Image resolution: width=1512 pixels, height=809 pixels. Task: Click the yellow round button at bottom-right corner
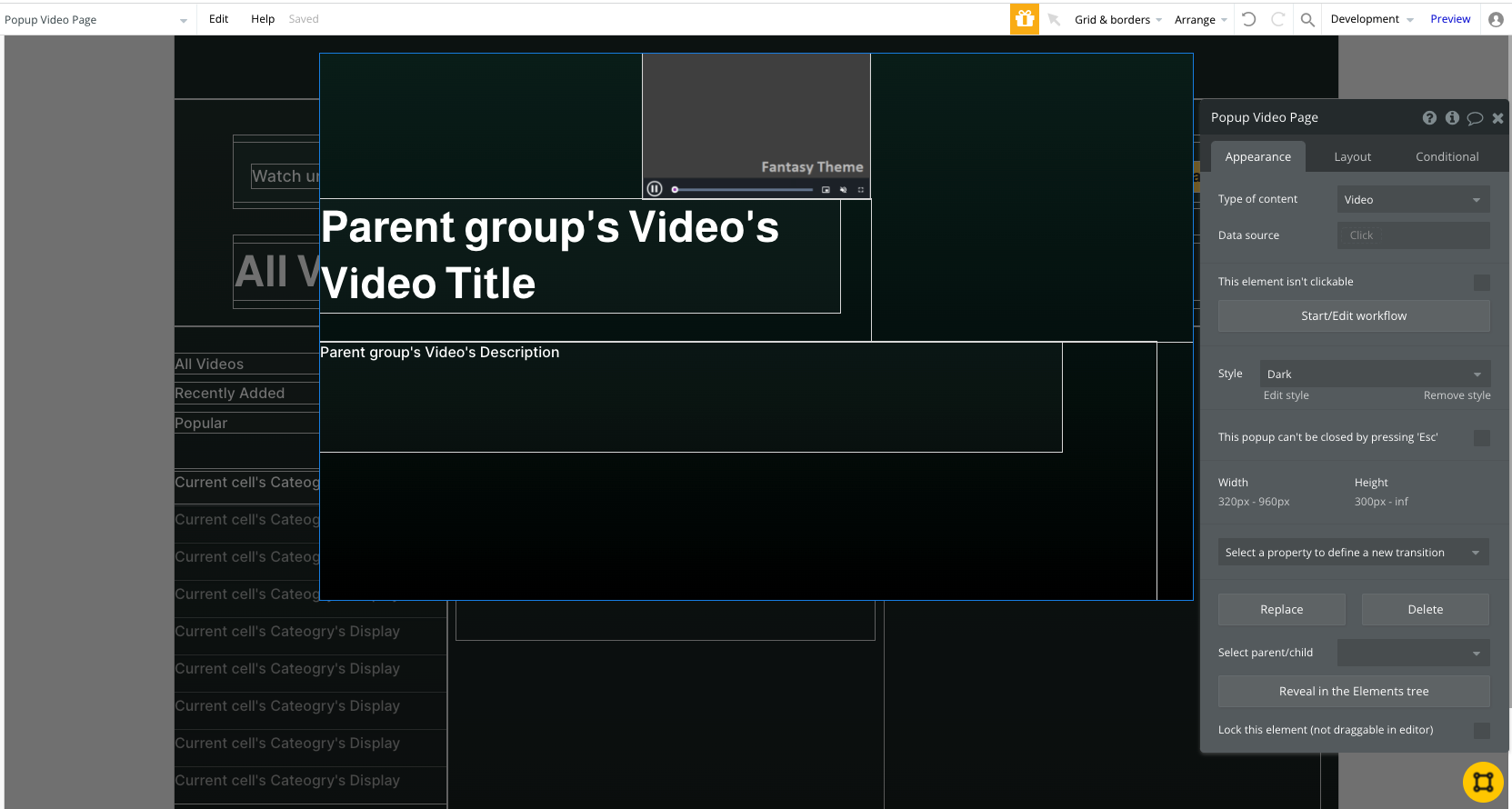coord(1483,782)
